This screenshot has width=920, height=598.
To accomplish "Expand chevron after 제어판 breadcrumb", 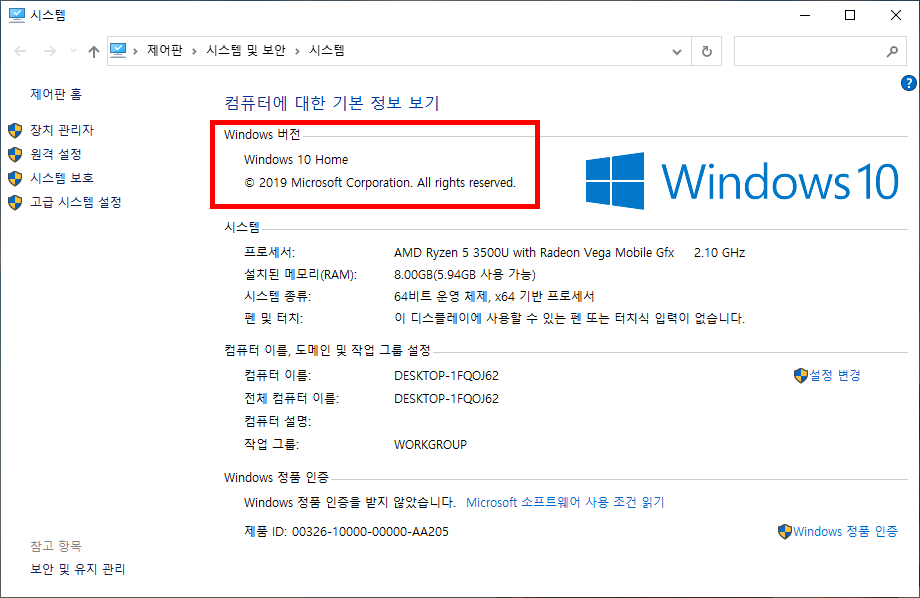I will point(194,51).
